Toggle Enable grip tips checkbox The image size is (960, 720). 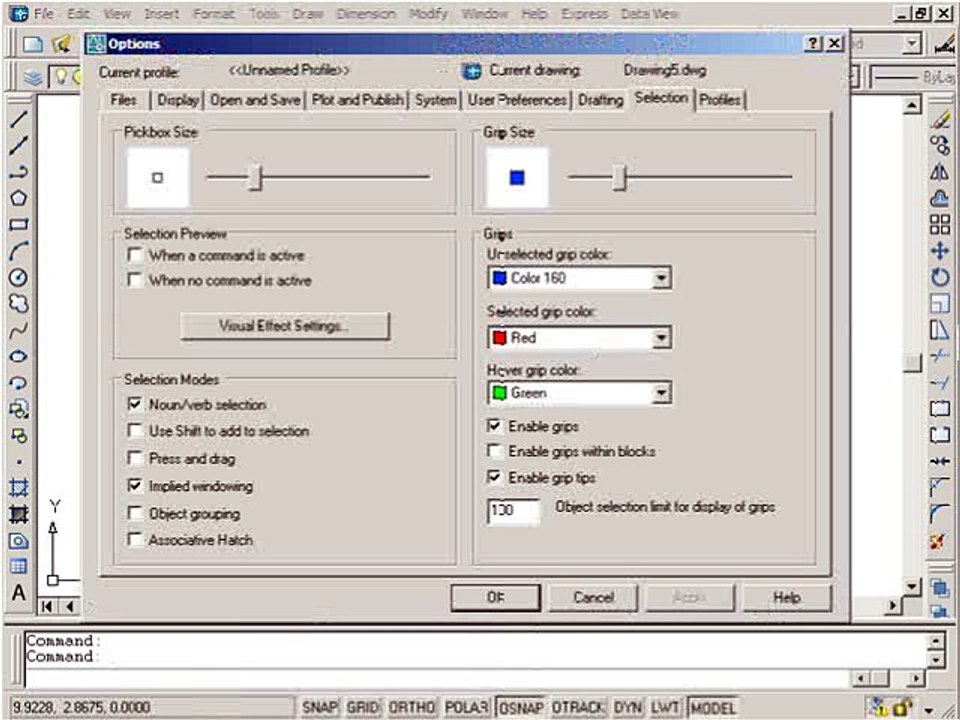[x=494, y=477]
